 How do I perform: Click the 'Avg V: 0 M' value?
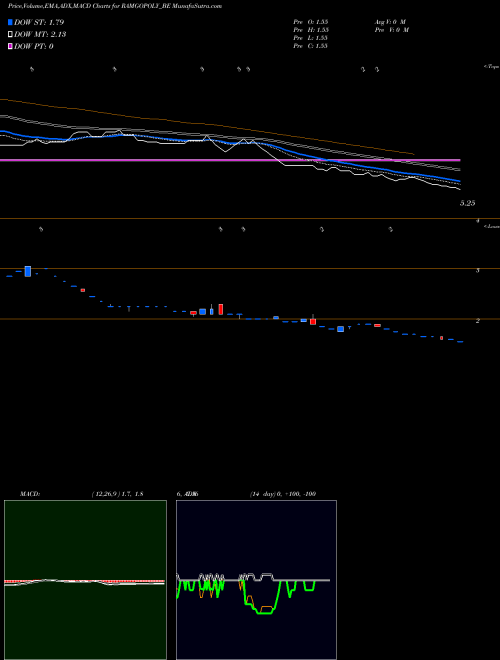[390, 22]
